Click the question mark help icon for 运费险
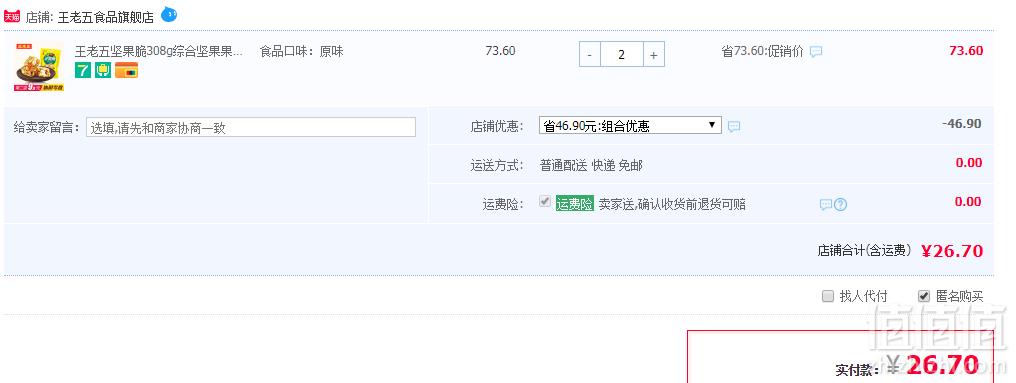This screenshot has width=1016, height=383. click(x=840, y=205)
